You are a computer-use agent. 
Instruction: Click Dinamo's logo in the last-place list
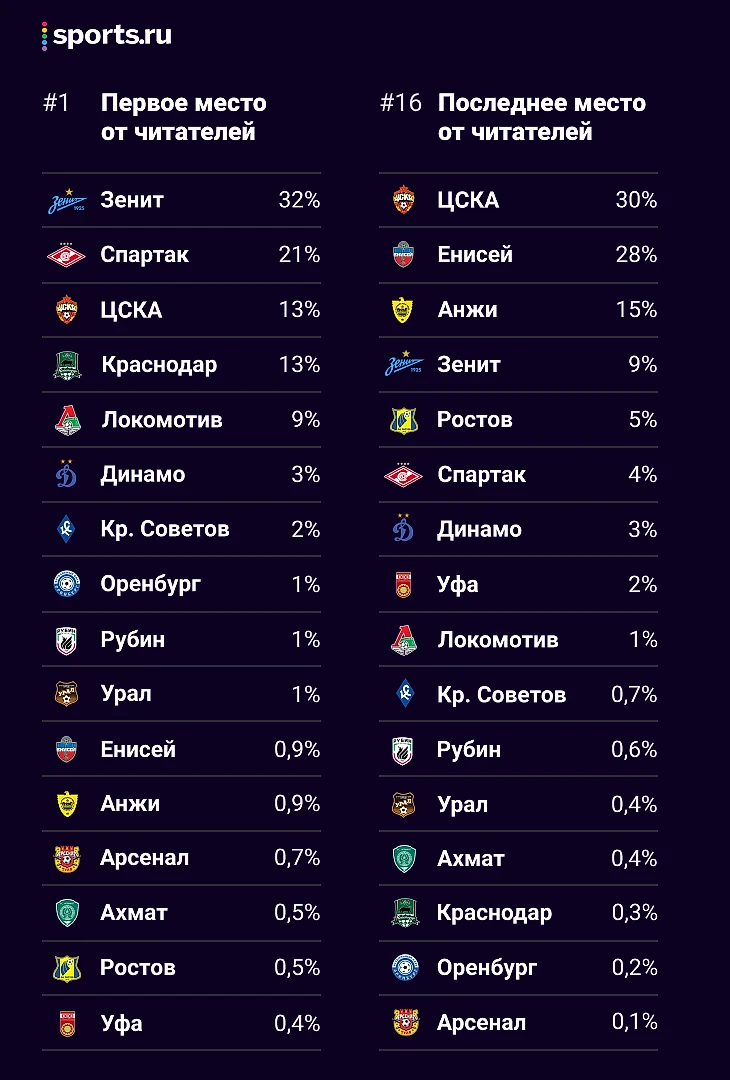tap(403, 530)
